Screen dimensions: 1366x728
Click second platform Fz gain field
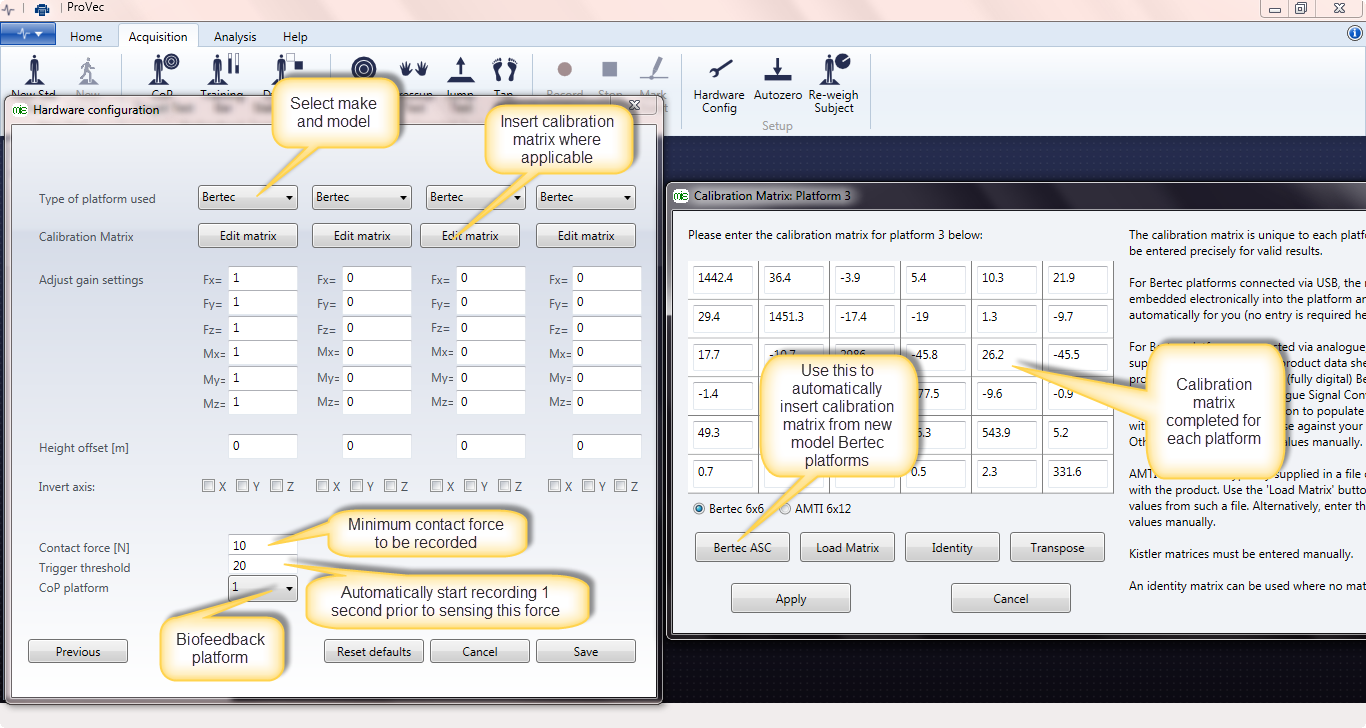click(x=377, y=328)
